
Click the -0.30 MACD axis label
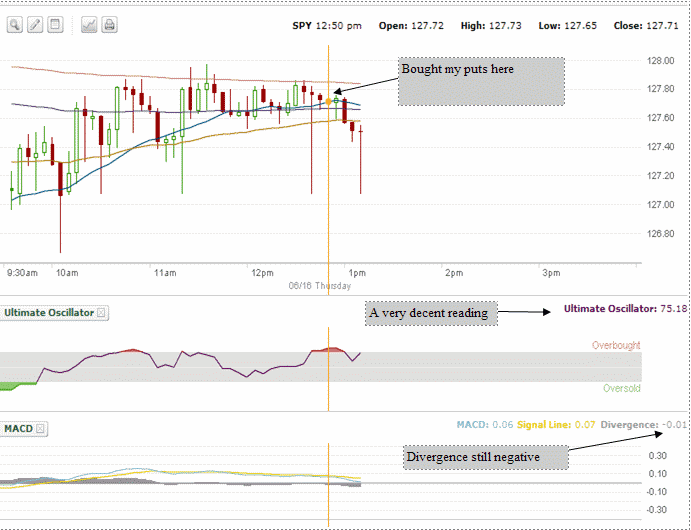[x=656, y=510]
